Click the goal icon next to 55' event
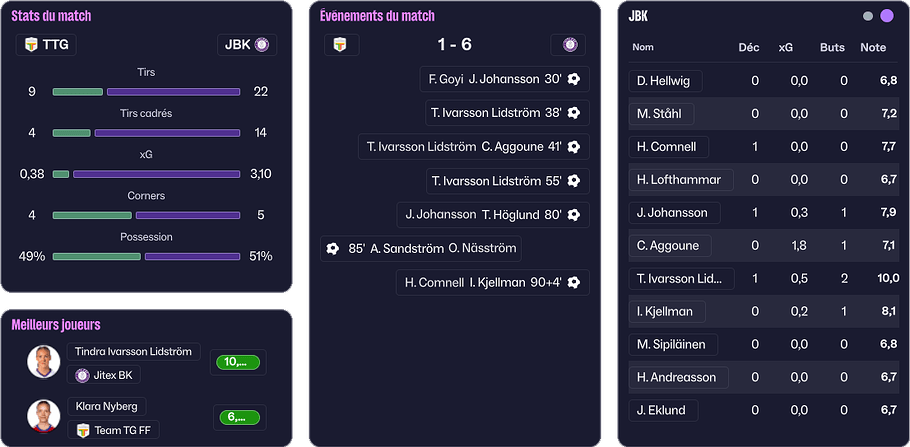The image size is (910, 447). pyautogui.click(x=574, y=181)
